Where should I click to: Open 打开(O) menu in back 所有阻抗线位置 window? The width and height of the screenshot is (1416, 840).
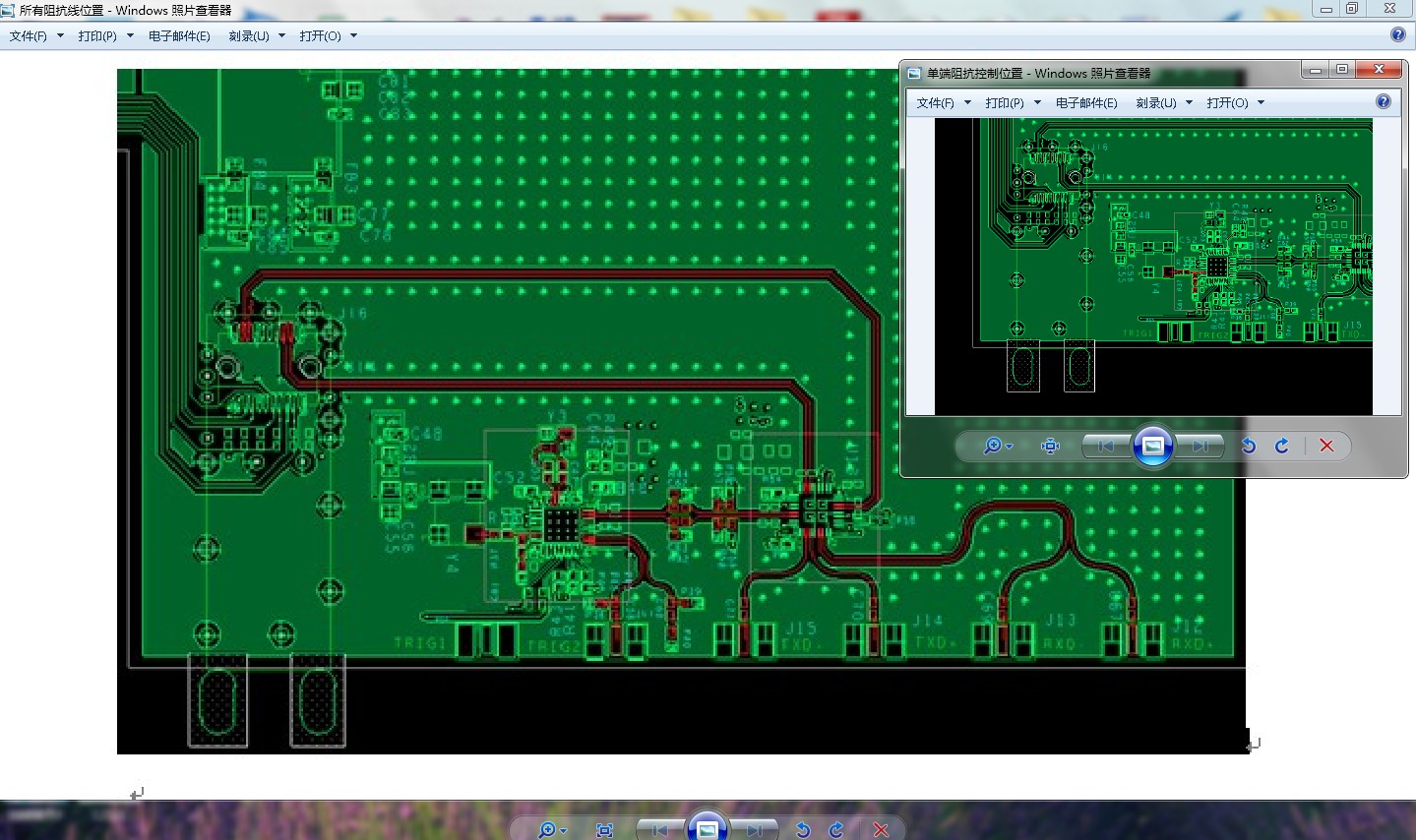click(329, 36)
